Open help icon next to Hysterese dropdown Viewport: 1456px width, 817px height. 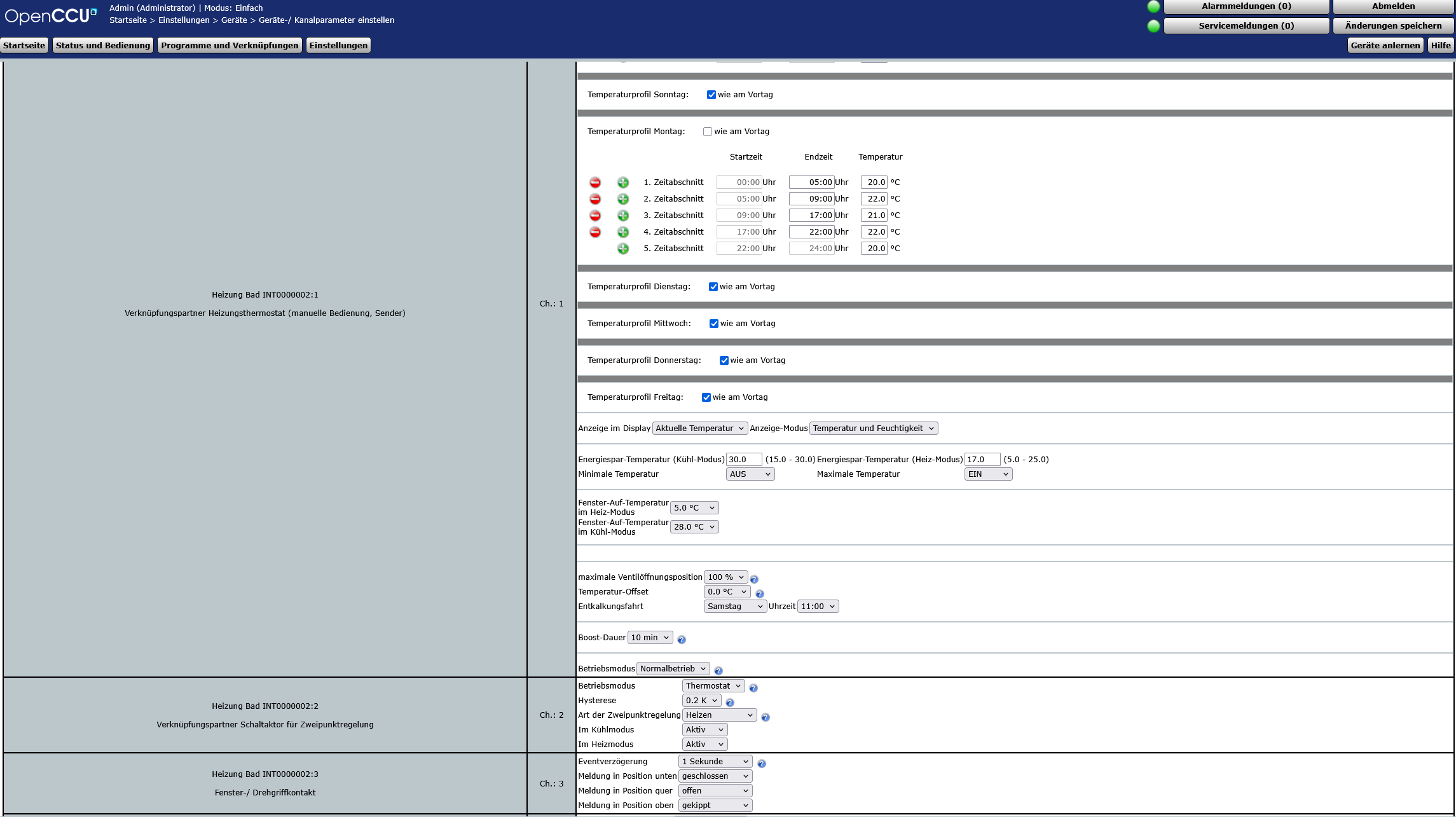tap(730, 702)
